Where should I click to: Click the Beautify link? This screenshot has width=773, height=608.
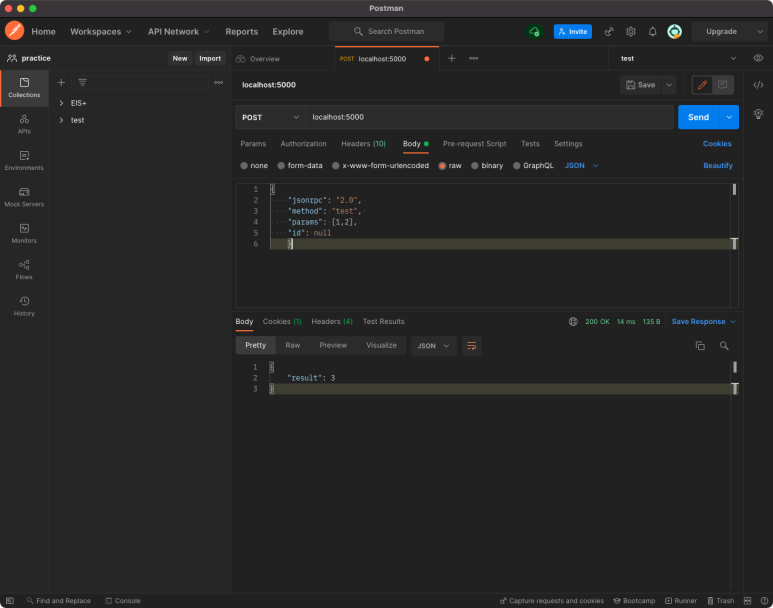coord(718,166)
